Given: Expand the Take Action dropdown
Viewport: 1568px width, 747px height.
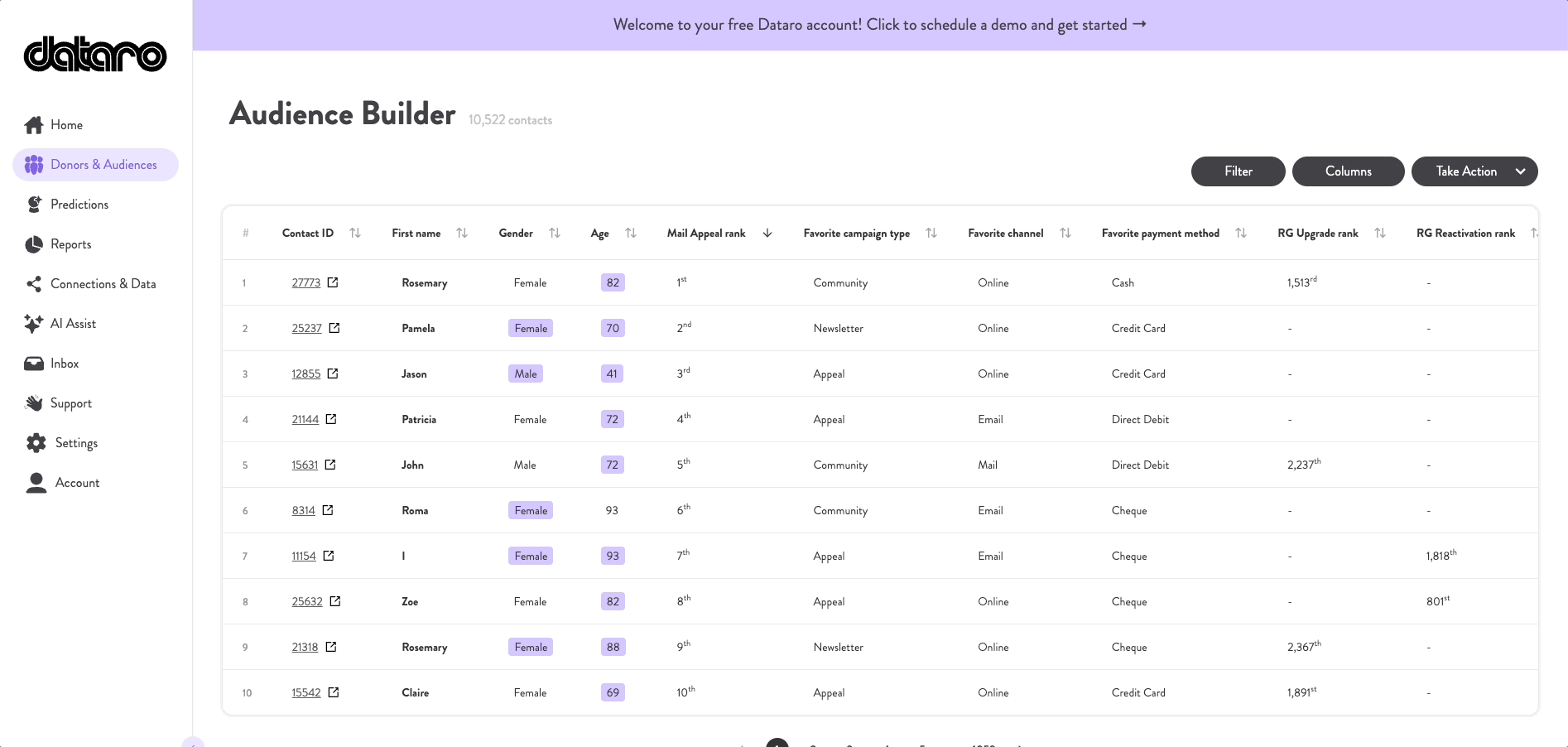Looking at the screenshot, I should point(1474,171).
